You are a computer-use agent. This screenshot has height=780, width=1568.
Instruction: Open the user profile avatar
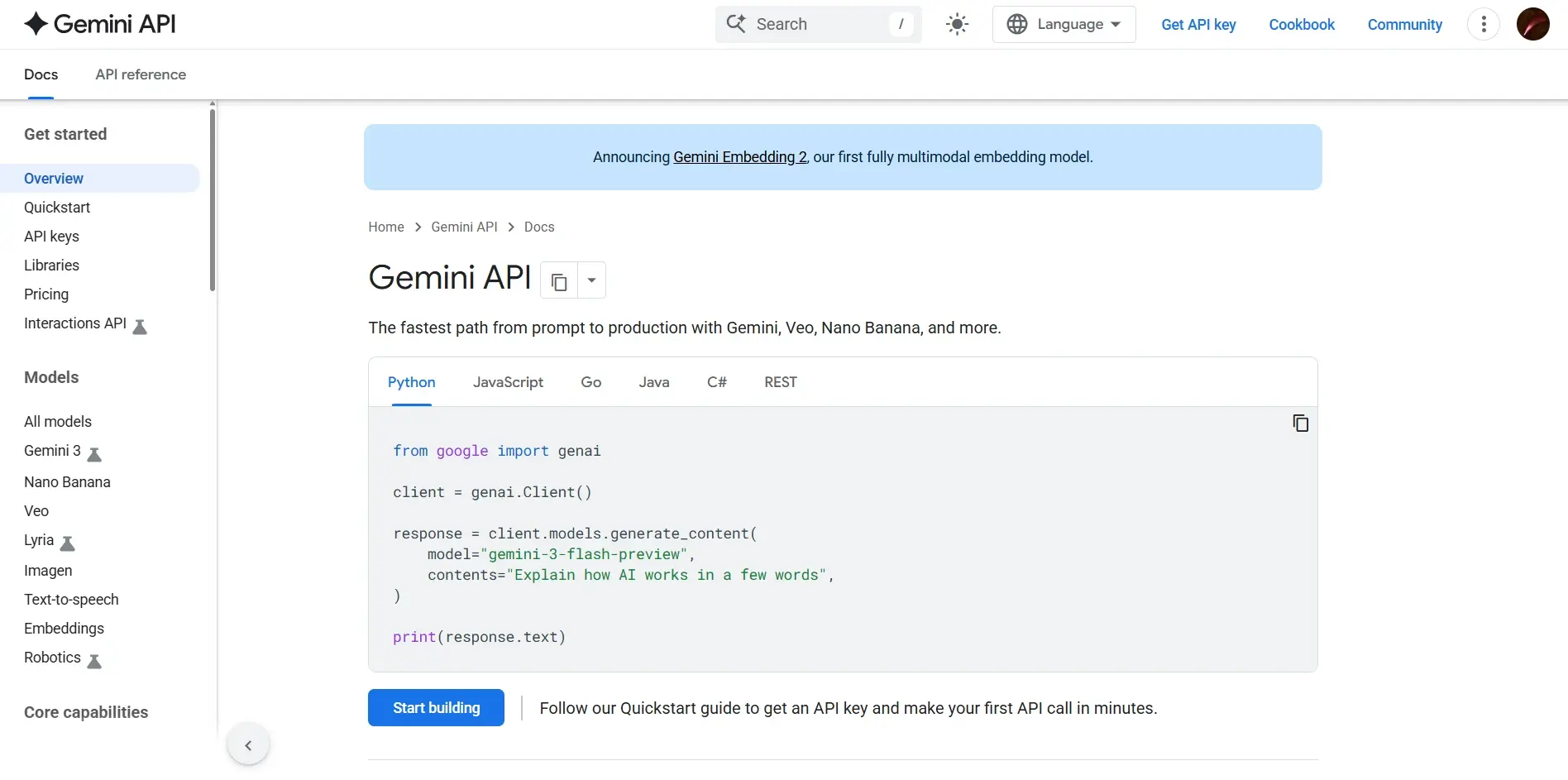[x=1533, y=24]
